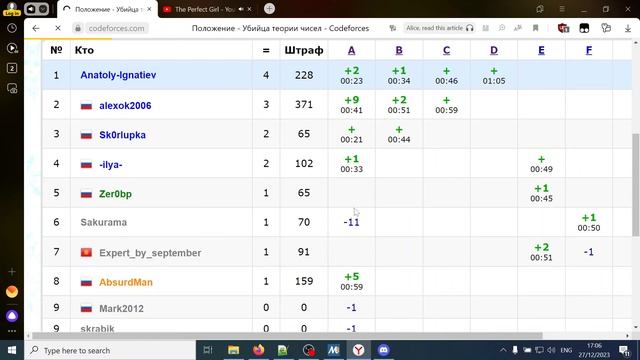Open a new tab with the plus button
Viewport: 640px width, 360px height.
(x=269, y=9)
